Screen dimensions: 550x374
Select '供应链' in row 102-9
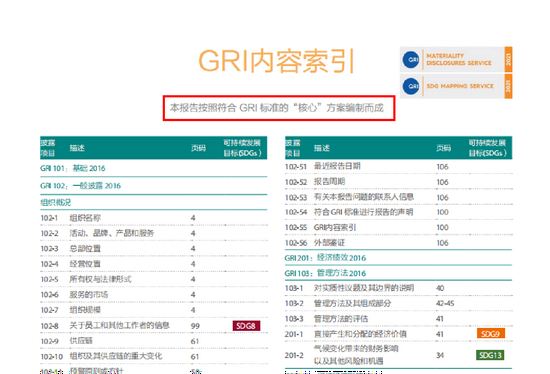[x=81, y=341]
